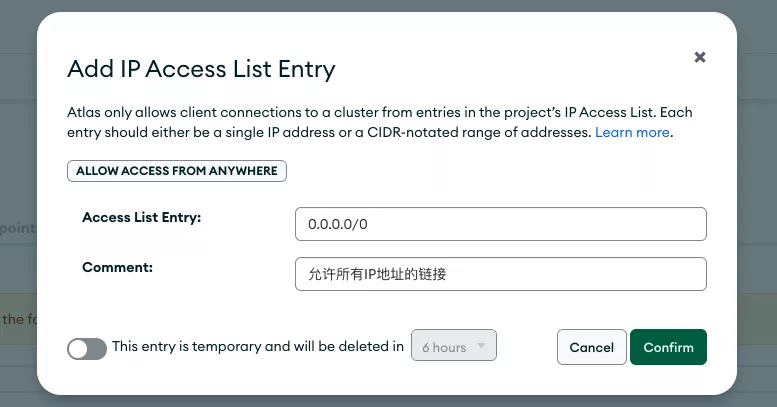Place cursor in the 0.0.0.0/0 text
777x407 pixels.
pyautogui.click(x=337, y=225)
